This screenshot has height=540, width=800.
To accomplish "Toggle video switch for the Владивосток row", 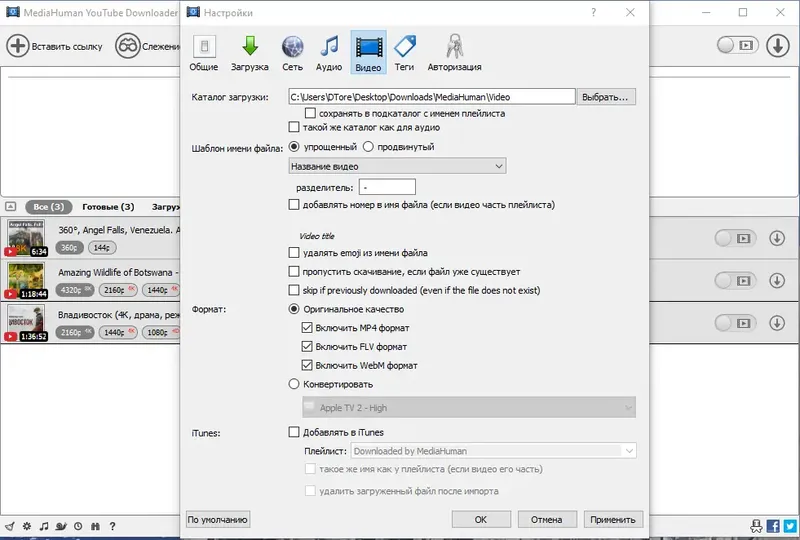I will (734, 323).
